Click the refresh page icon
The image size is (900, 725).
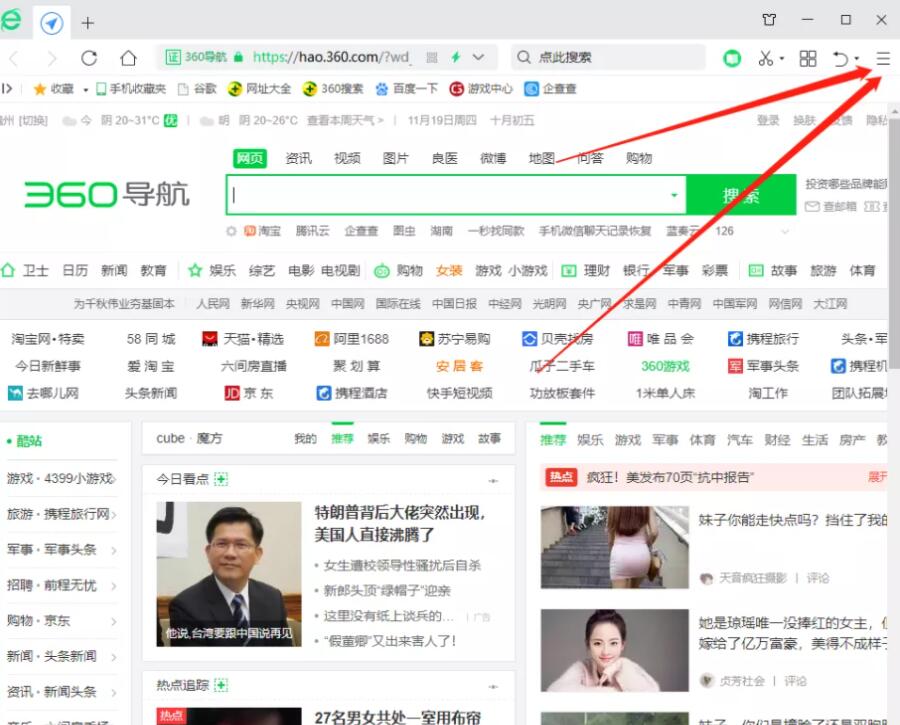click(x=89, y=58)
